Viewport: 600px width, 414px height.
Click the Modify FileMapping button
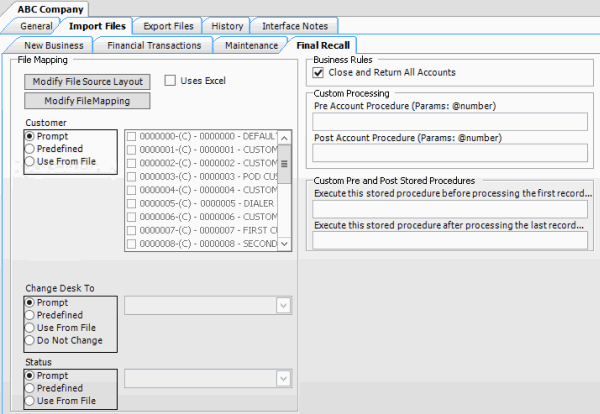coord(88,101)
